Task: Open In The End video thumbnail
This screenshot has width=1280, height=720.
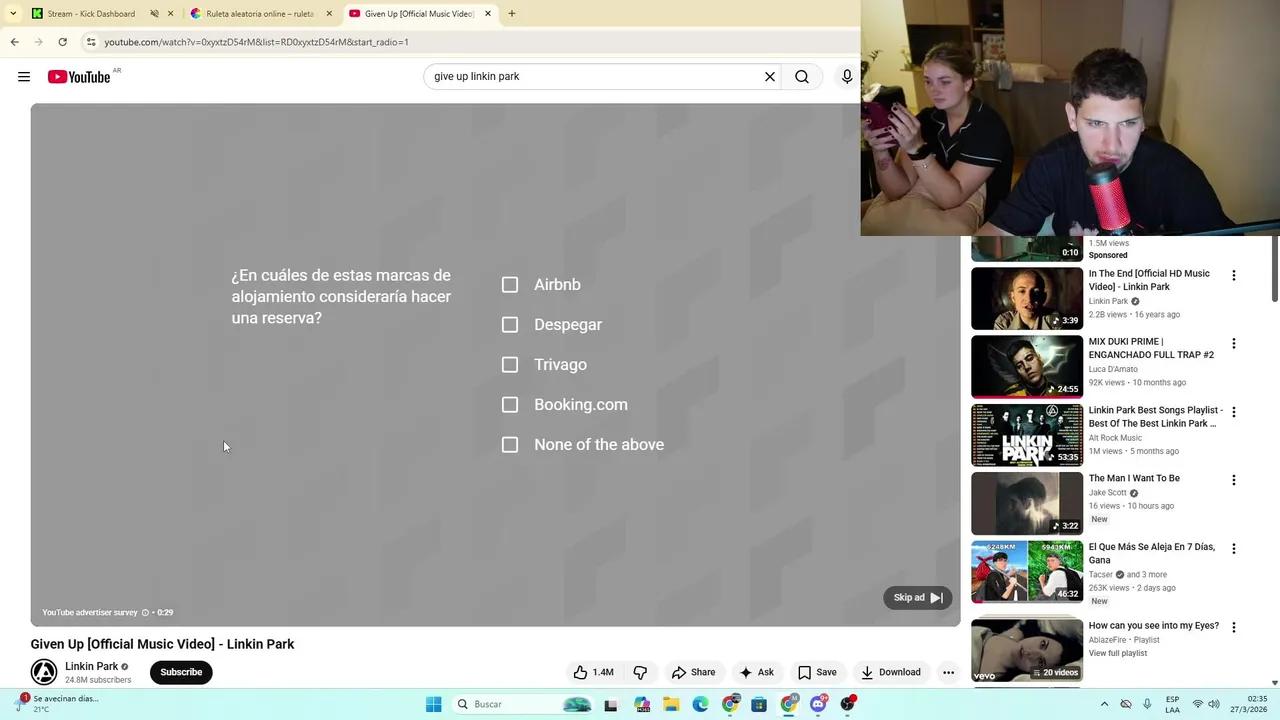Action: click(1027, 298)
